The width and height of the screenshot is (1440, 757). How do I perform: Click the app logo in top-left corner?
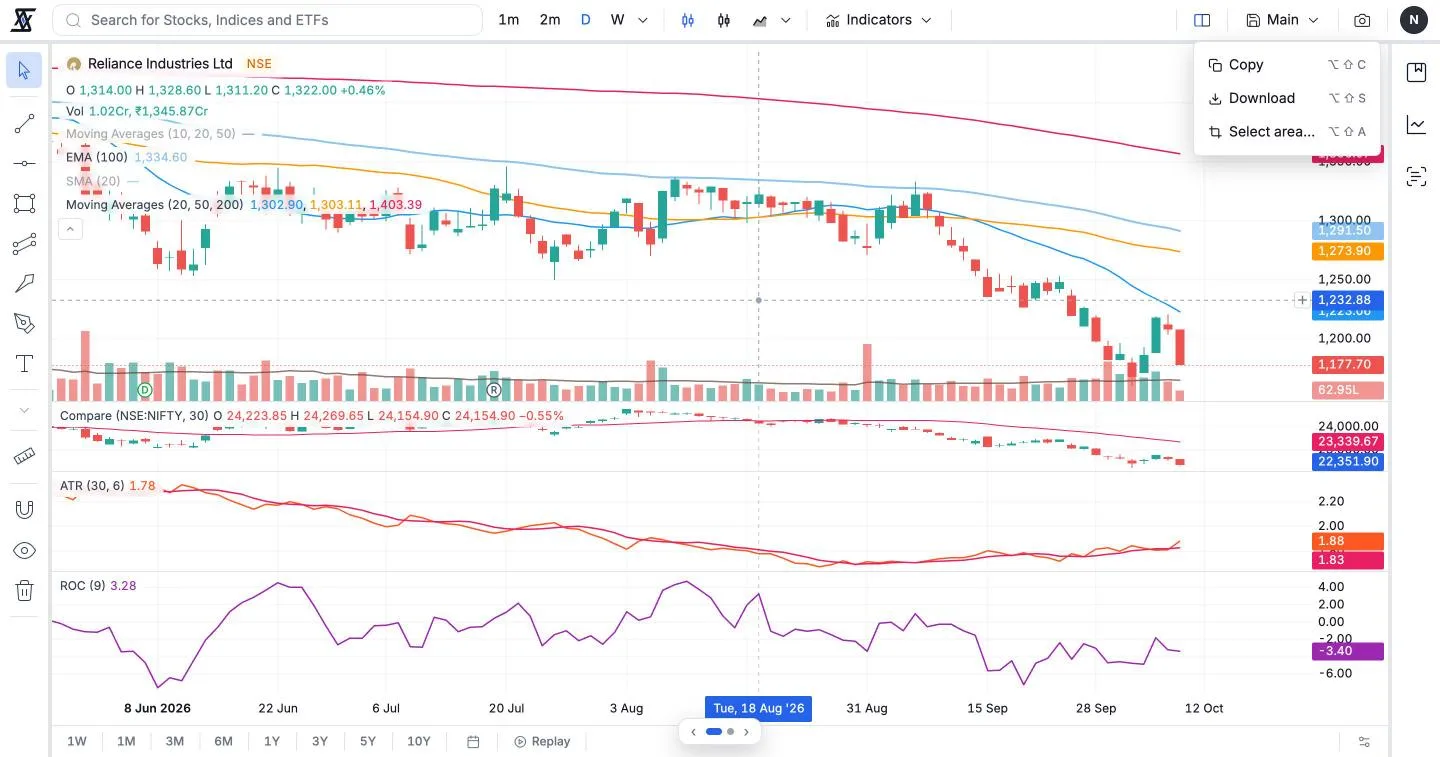pos(22,20)
